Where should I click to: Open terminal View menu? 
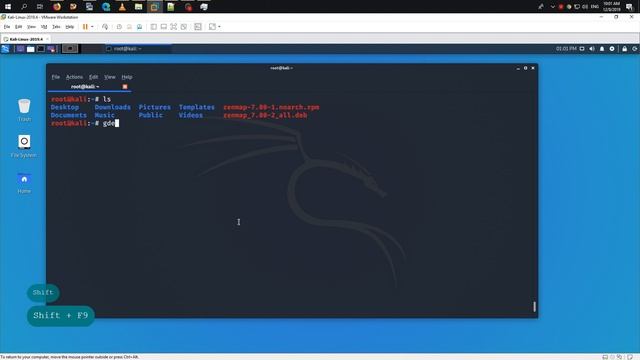[x=110, y=77]
